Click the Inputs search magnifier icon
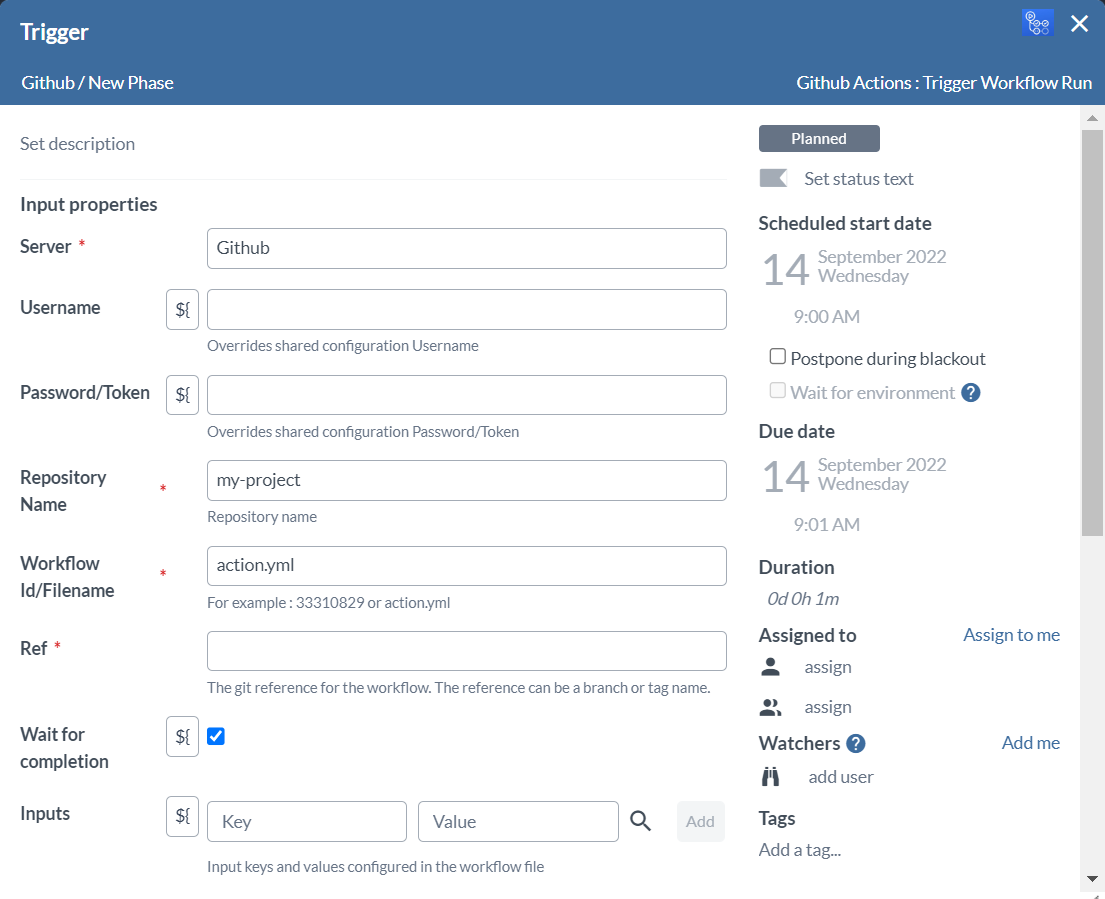Image resolution: width=1105 pixels, height=899 pixels. [641, 821]
